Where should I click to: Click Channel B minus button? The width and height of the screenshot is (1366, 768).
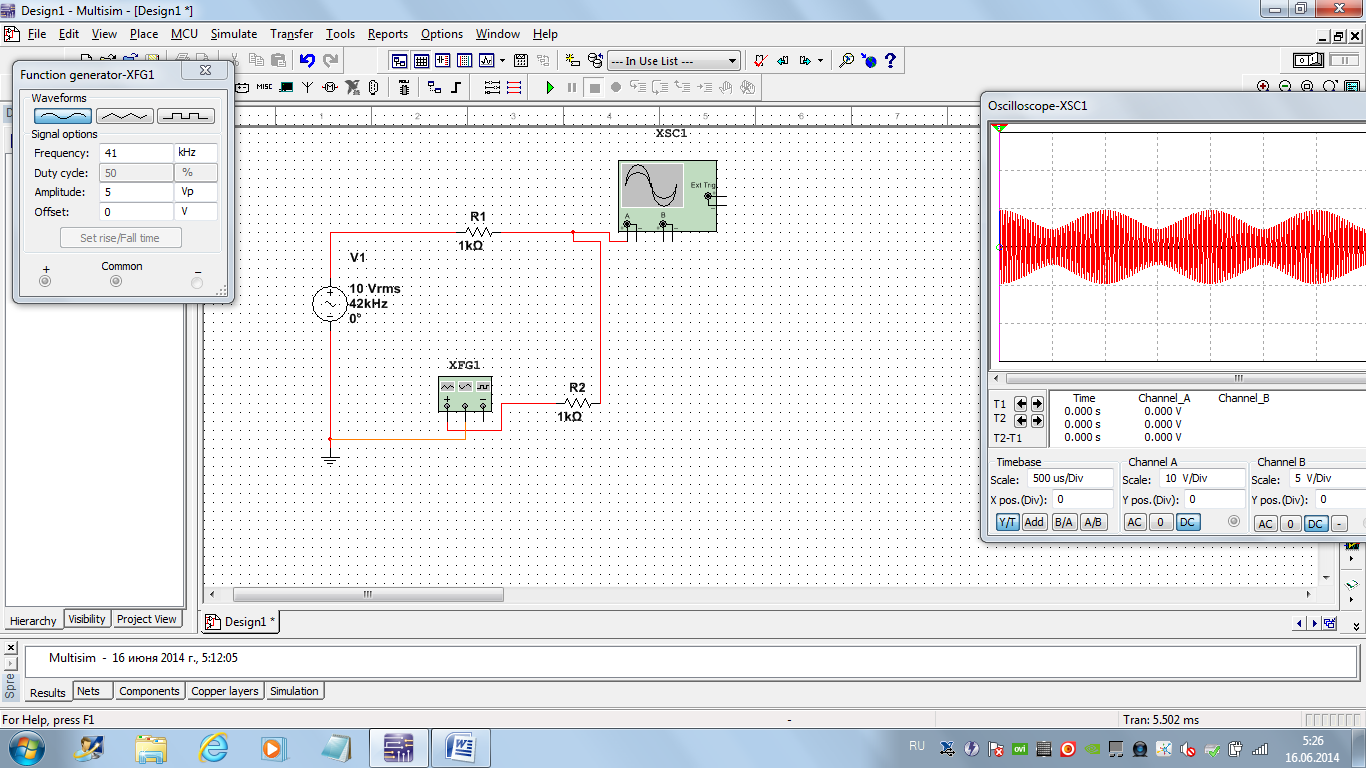point(1340,524)
